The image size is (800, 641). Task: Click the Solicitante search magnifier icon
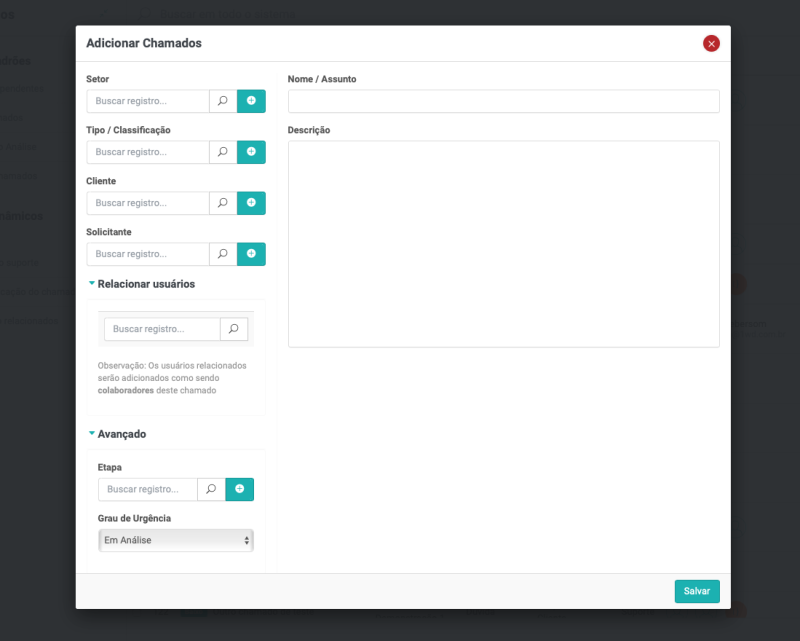pos(223,254)
